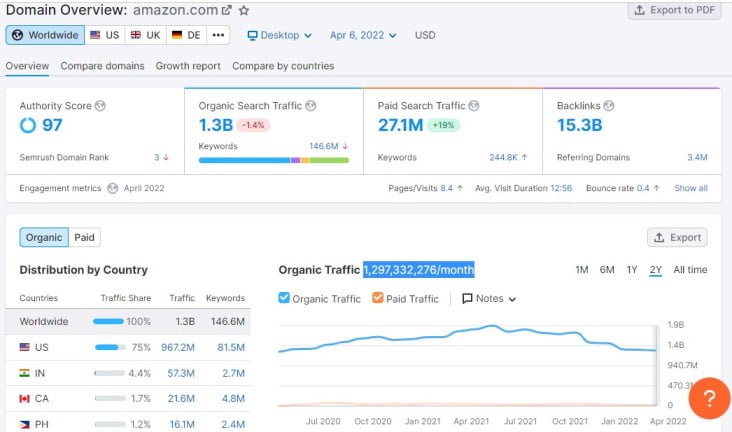732x432 pixels.
Task: Open the 1.3B organic traffic value
Action: tap(216, 125)
